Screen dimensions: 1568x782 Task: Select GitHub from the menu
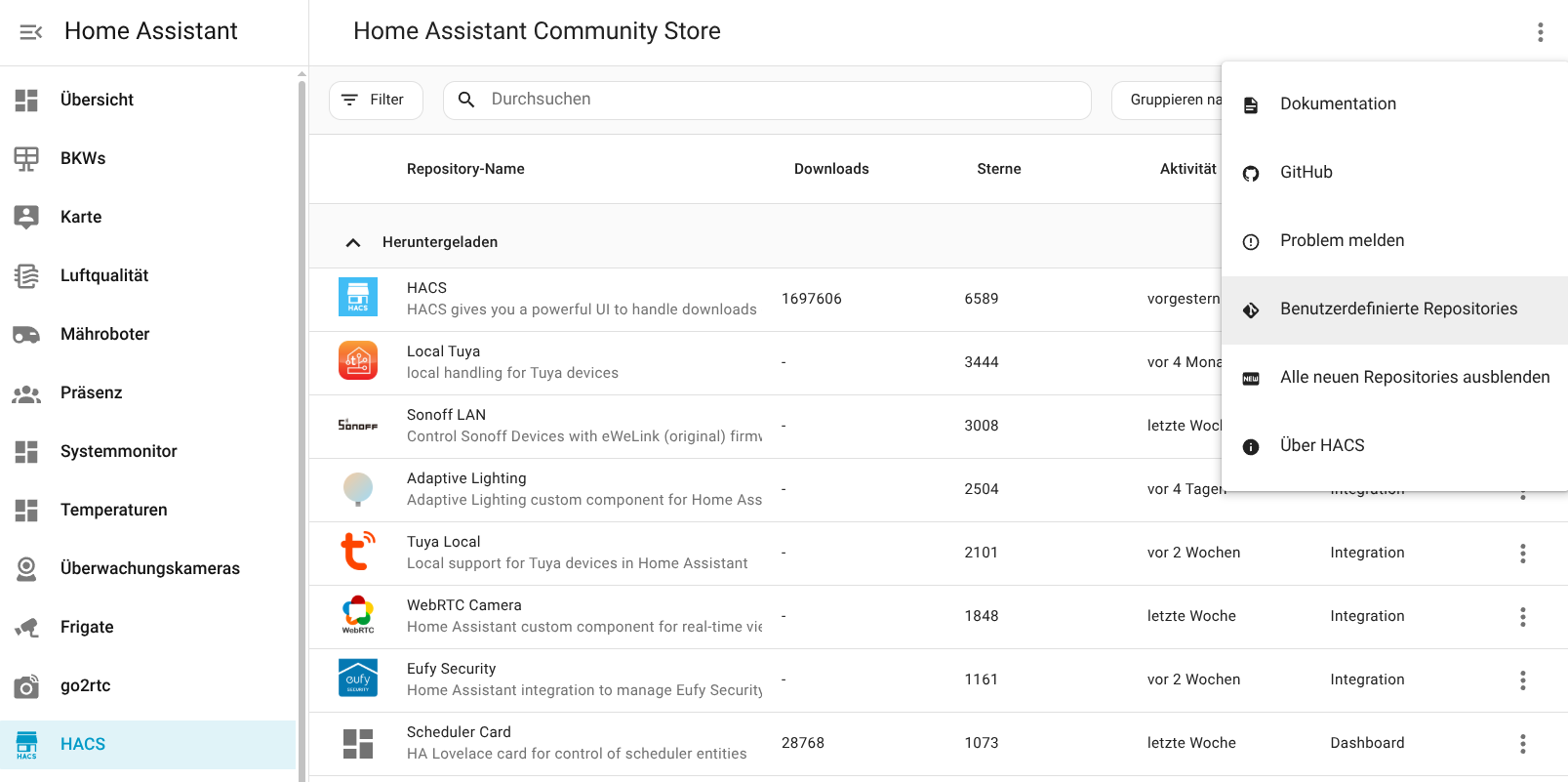tap(1394, 173)
